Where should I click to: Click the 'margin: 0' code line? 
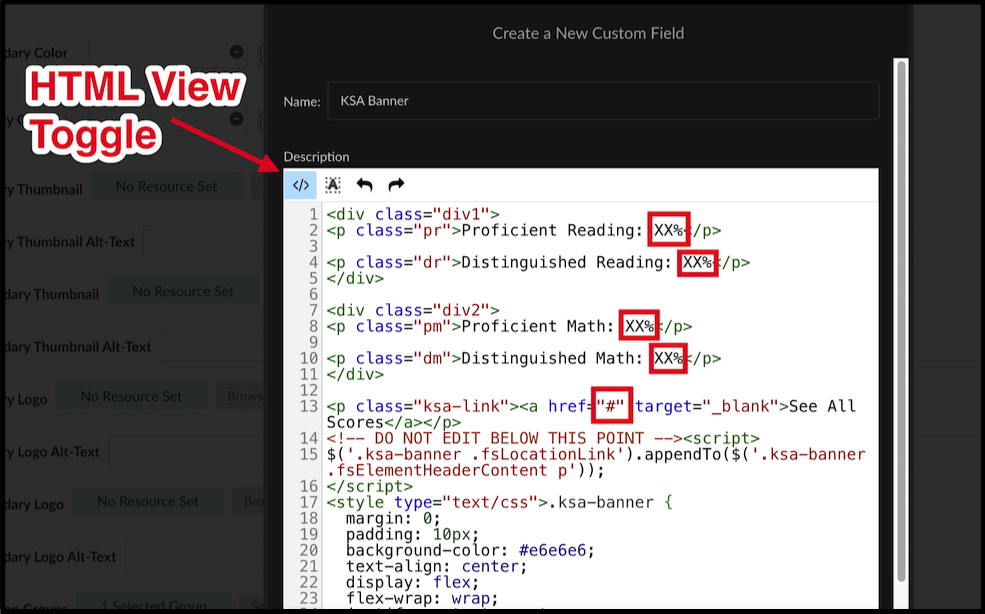[x=393, y=518]
